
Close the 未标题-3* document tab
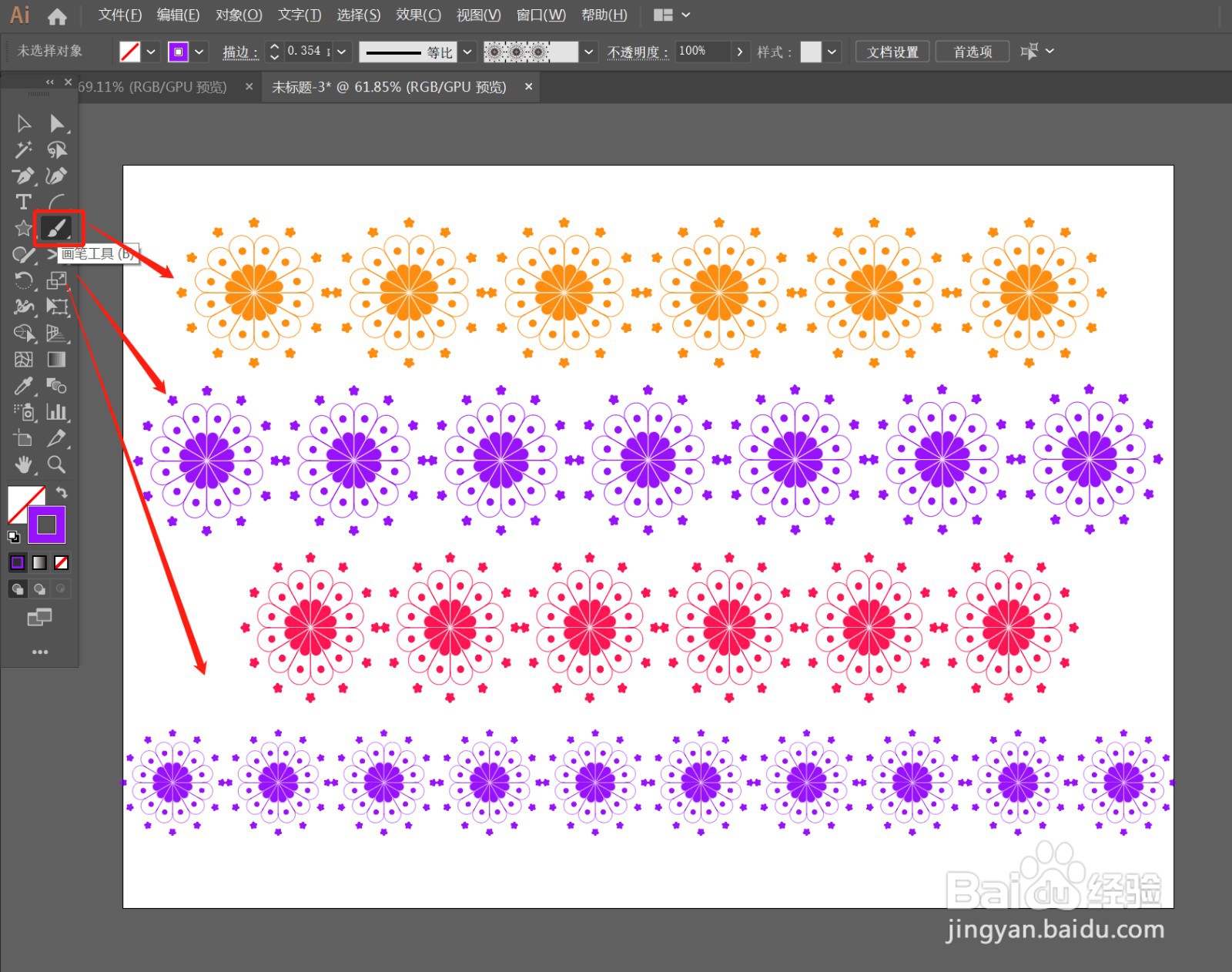pos(528,87)
